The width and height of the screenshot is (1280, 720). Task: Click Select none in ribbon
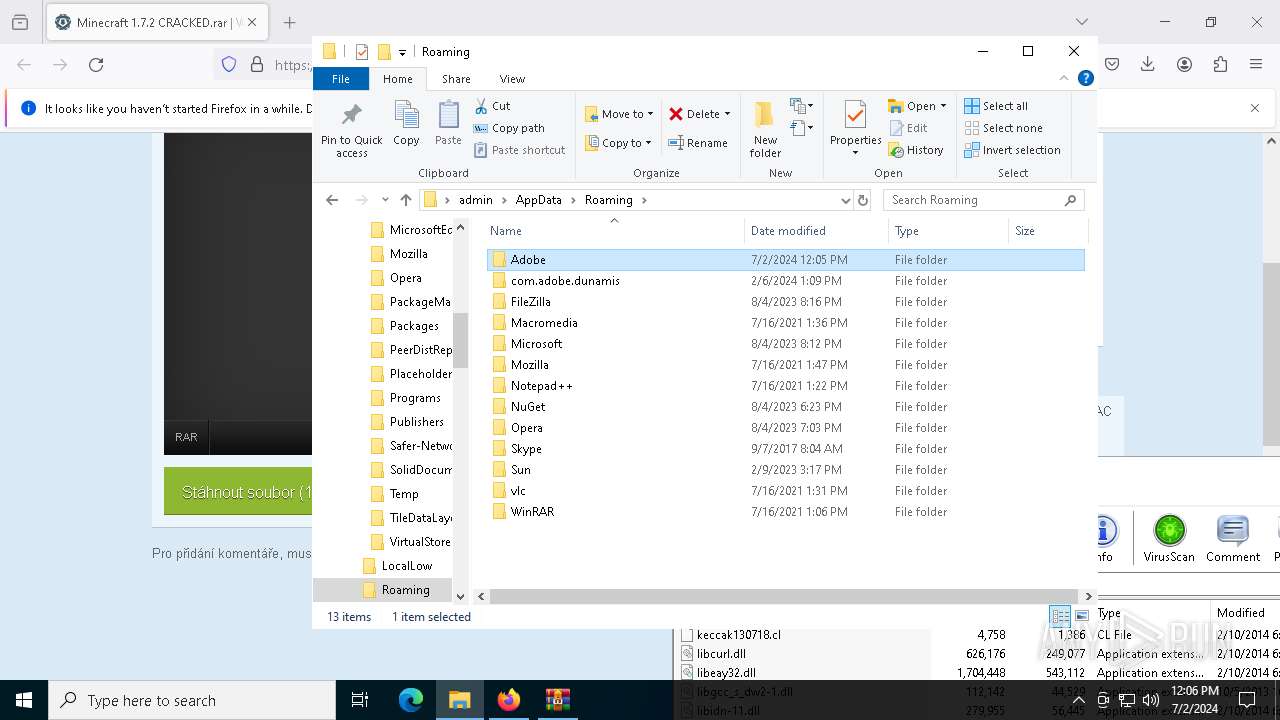1003,128
